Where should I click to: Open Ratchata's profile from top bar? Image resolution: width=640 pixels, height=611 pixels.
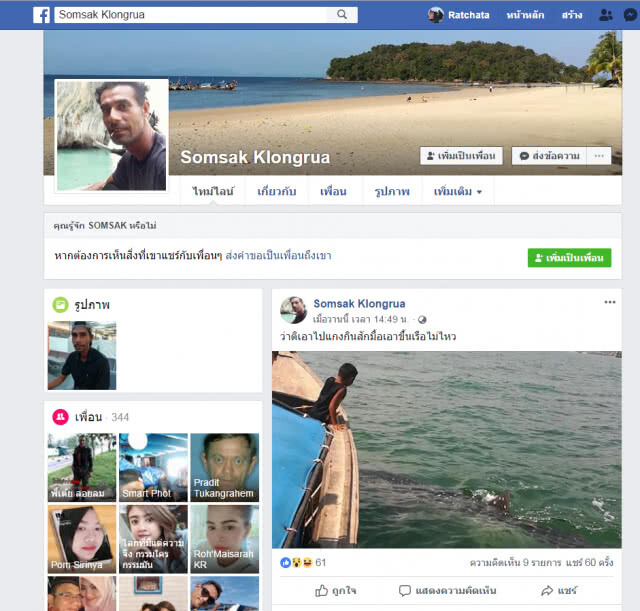click(x=468, y=15)
